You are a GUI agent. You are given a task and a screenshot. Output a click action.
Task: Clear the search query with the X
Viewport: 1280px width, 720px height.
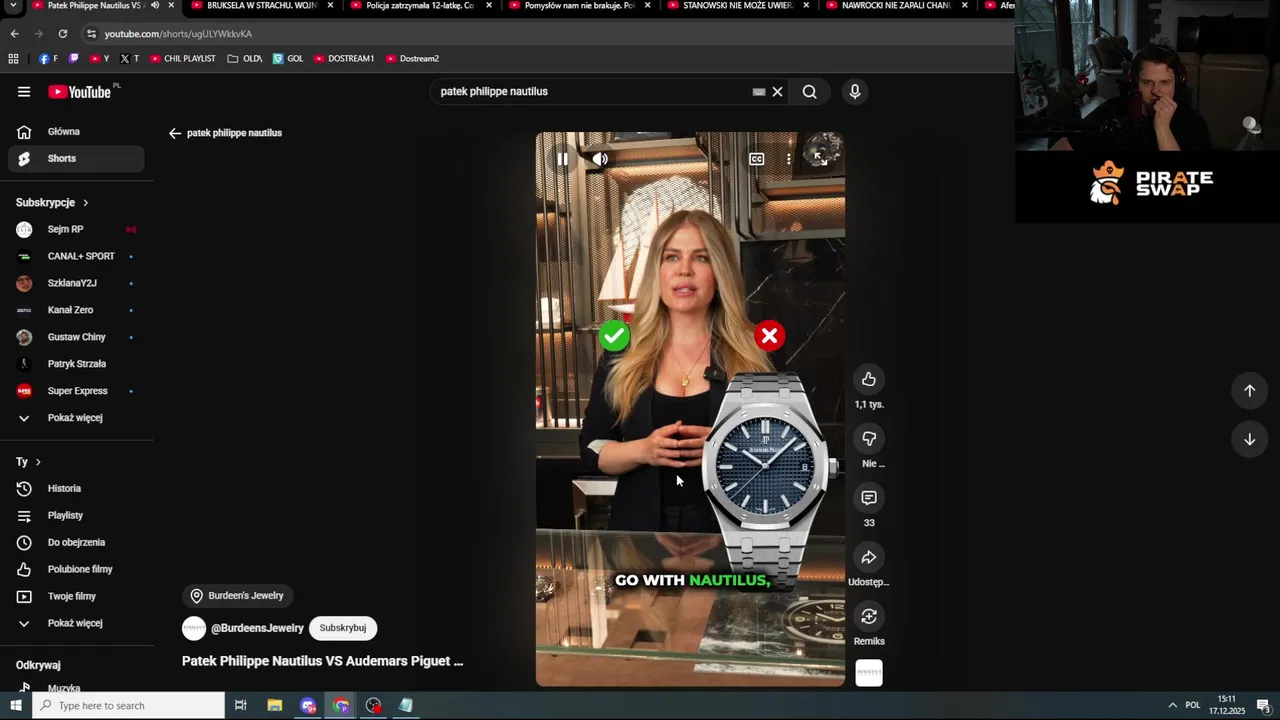pyautogui.click(x=777, y=92)
